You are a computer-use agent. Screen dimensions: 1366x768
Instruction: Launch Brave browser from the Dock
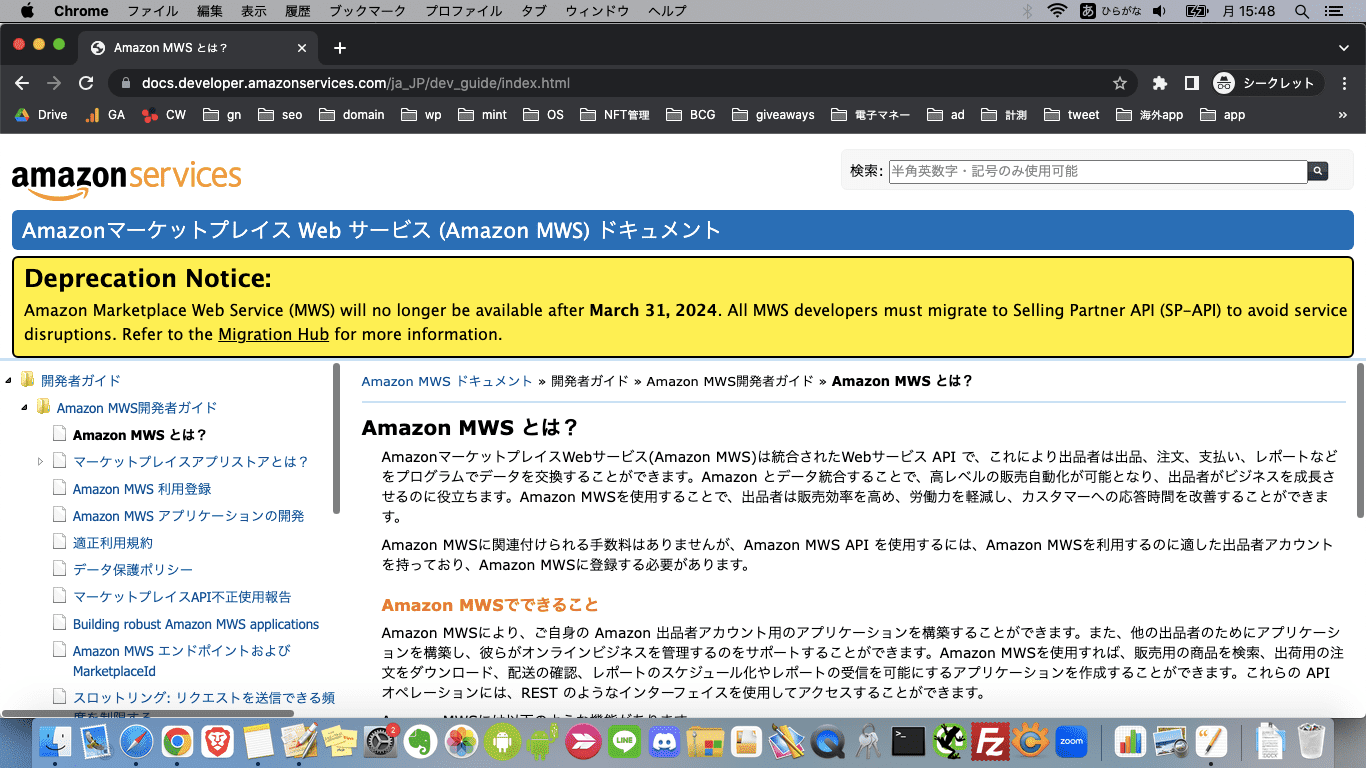pyautogui.click(x=217, y=742)
